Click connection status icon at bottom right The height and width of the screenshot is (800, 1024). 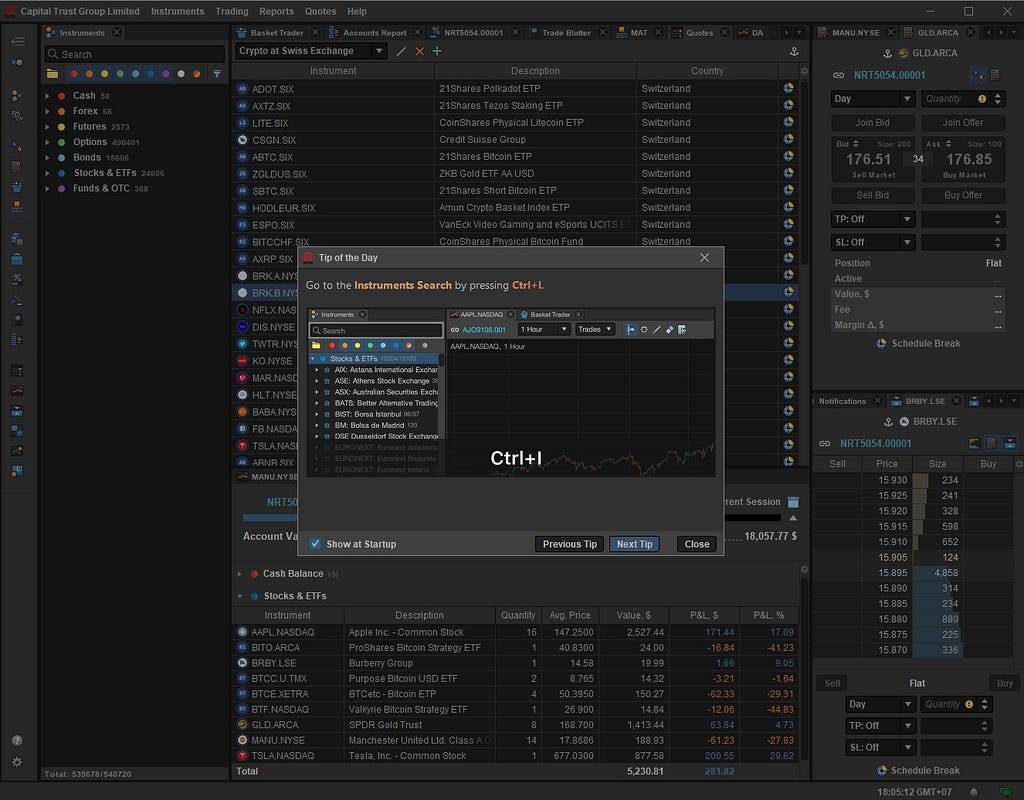click(x=1005, y=792)
